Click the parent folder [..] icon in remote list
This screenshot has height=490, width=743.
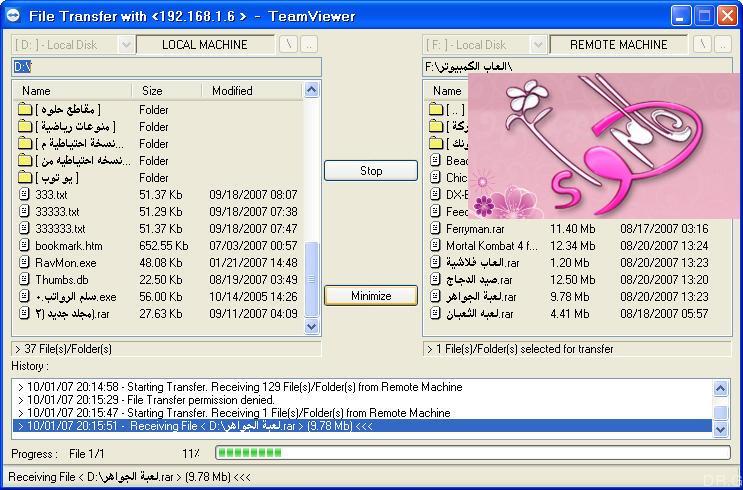click(x=435, y=109)
